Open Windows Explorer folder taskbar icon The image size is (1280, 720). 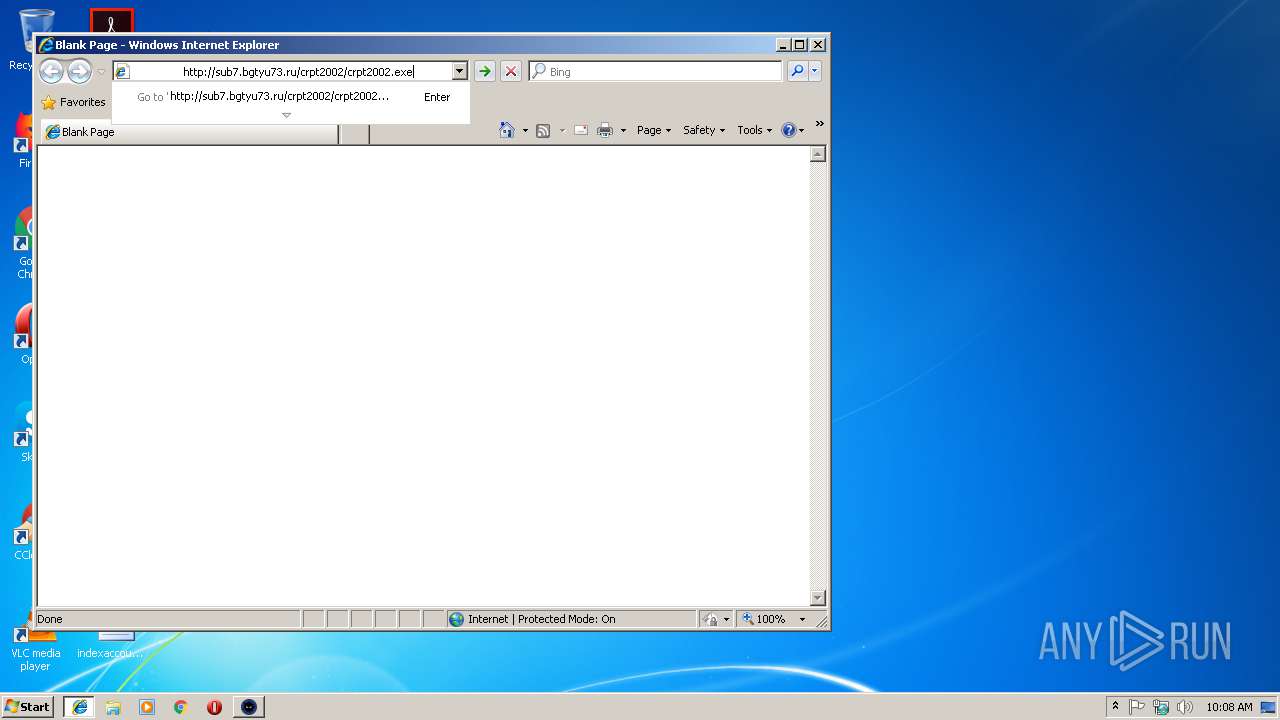click(113, 707)
